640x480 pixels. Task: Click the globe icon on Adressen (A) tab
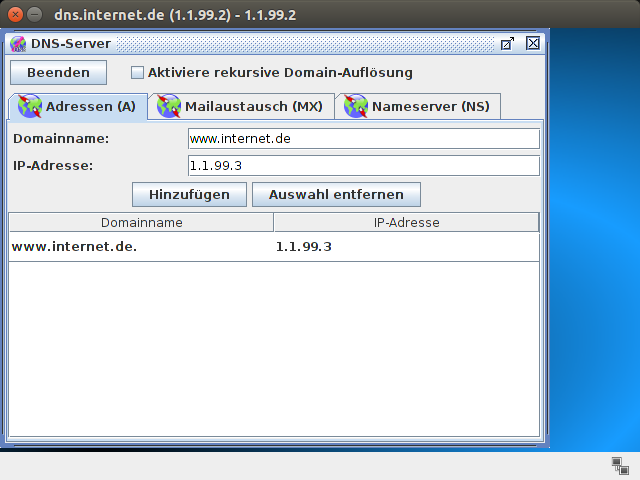30,106
